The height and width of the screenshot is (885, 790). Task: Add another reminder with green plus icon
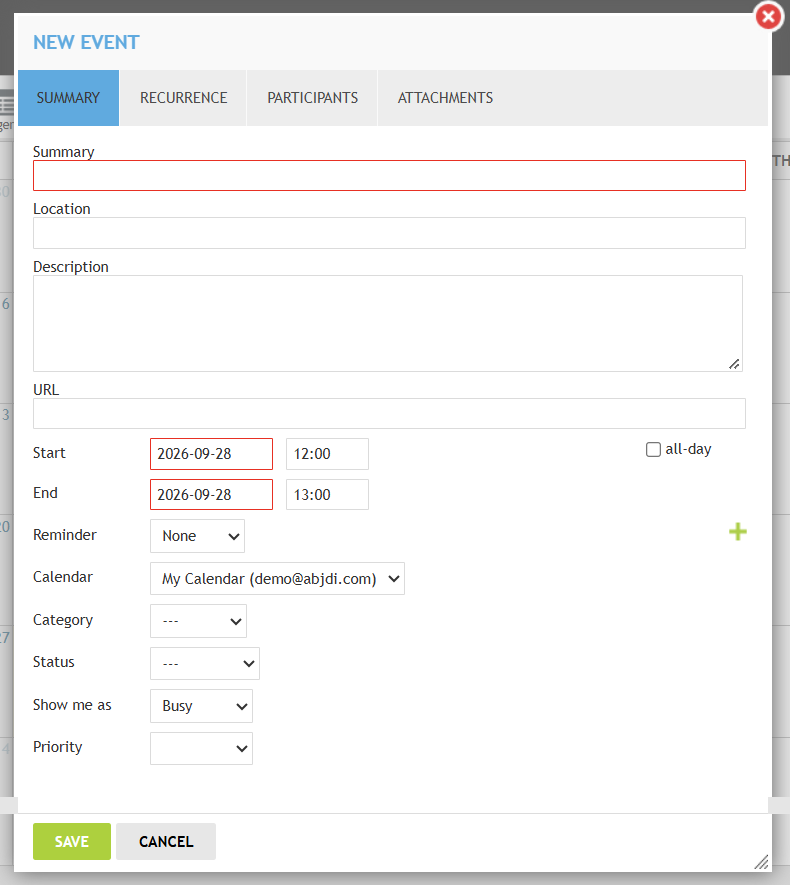[x=738, y=532]
